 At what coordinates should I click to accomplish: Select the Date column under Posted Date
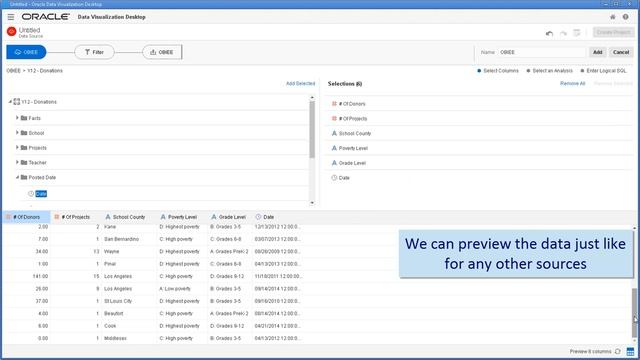[x=41, y=194]
